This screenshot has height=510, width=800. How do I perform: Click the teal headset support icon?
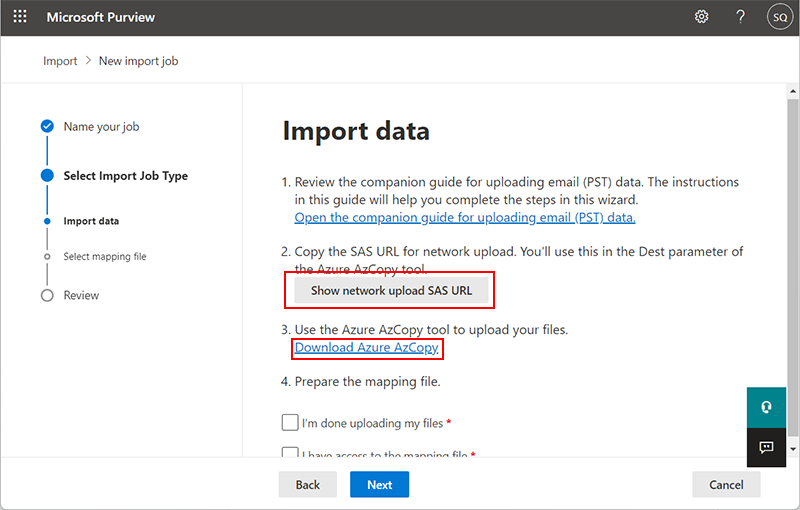click(766, 408)
